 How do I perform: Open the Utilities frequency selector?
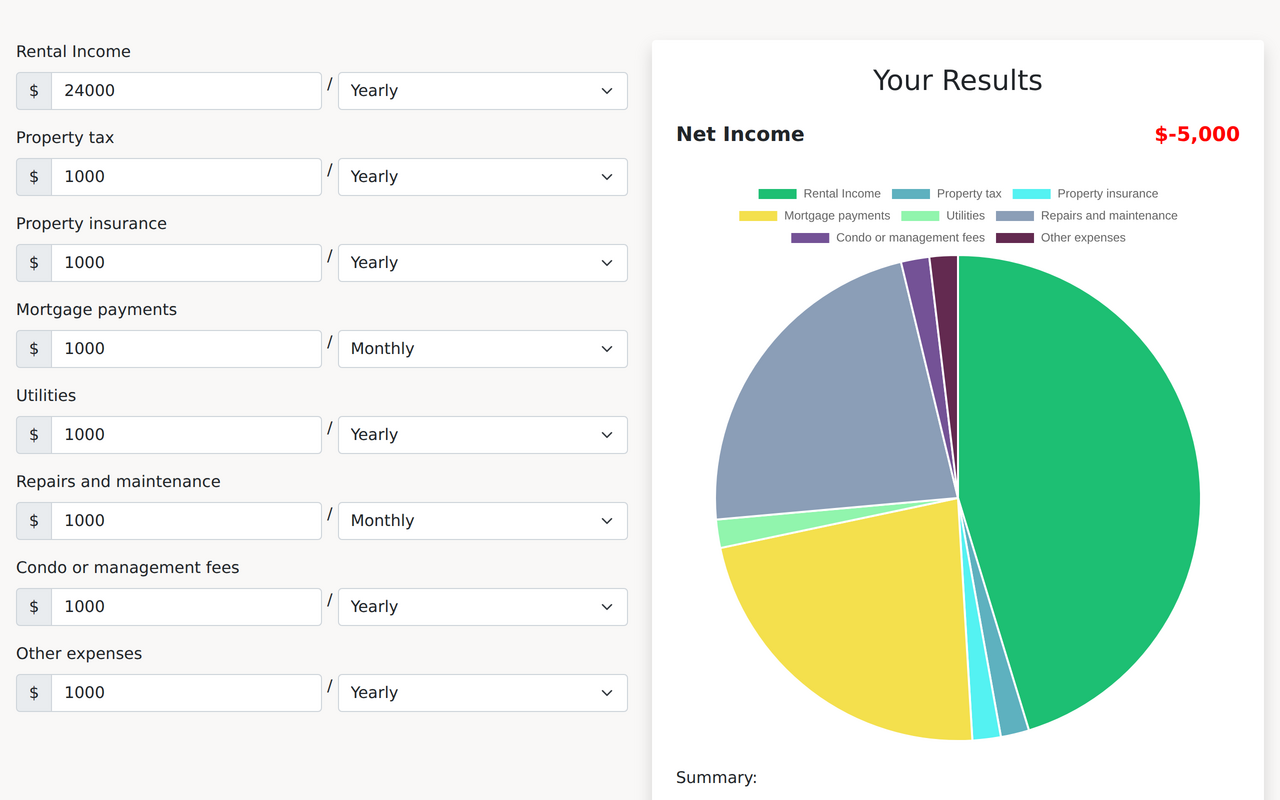click(x=482, y=434)
